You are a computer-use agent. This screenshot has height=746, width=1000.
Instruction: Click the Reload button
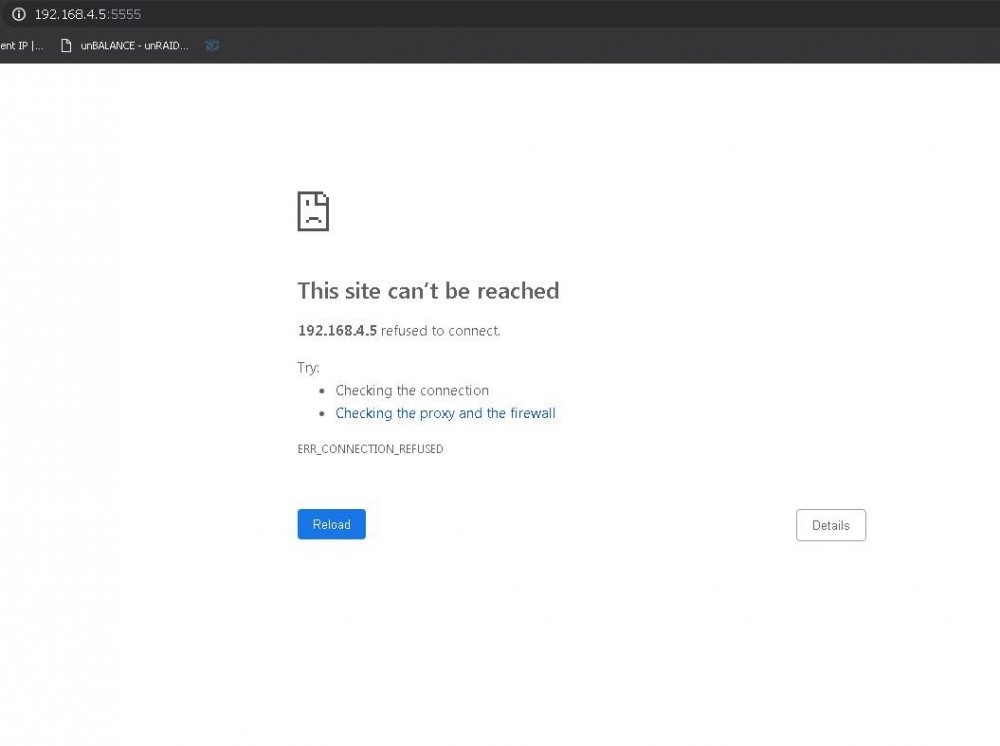pyautogui.click(x=332, y=524)
